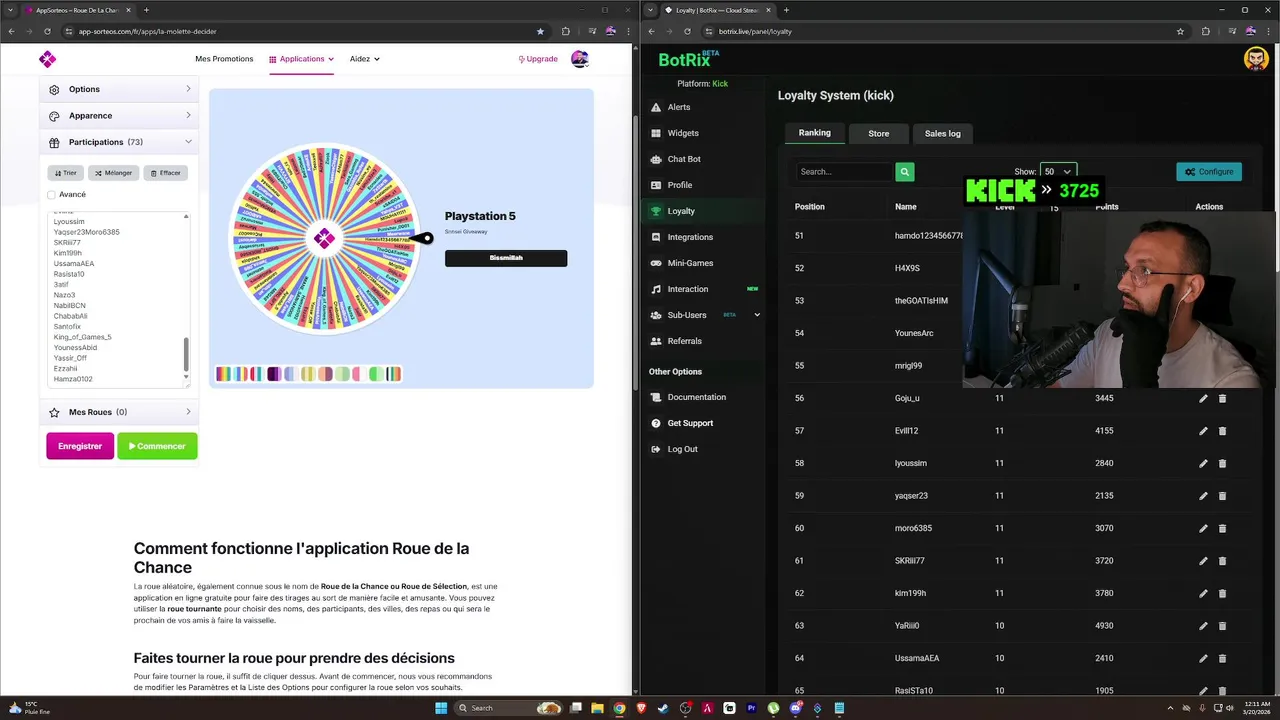This screenshot has height=720, width=1280.
Task: Click the BotRix user search field
Action: click(843, 172)
